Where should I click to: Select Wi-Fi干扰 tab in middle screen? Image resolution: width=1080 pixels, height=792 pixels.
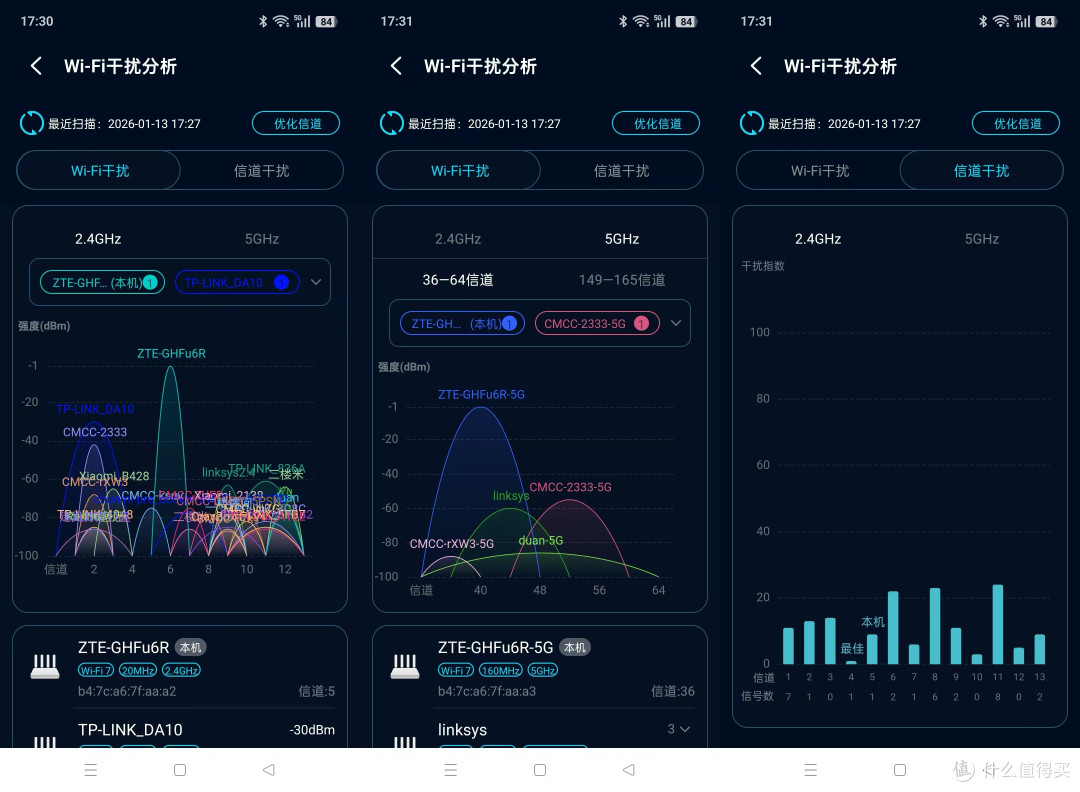459,170
